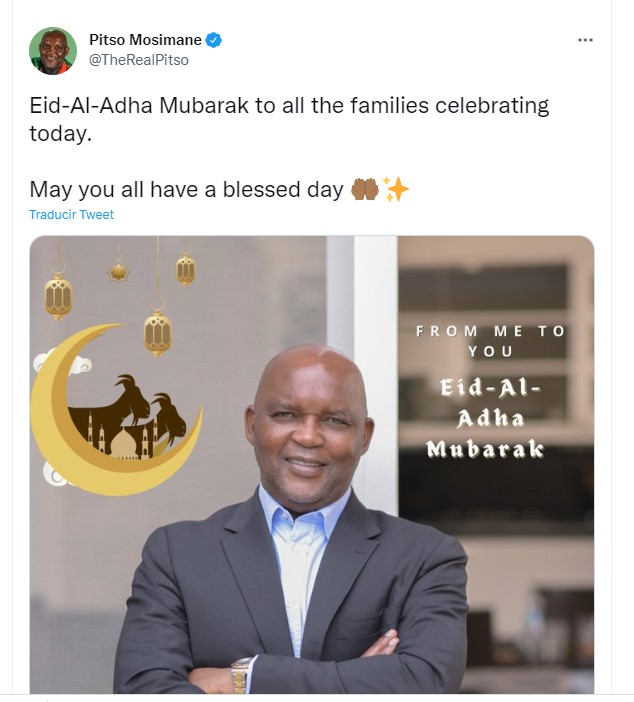
Task: Click the mosque silhouette in the crescent
Action: pos(122,439)
